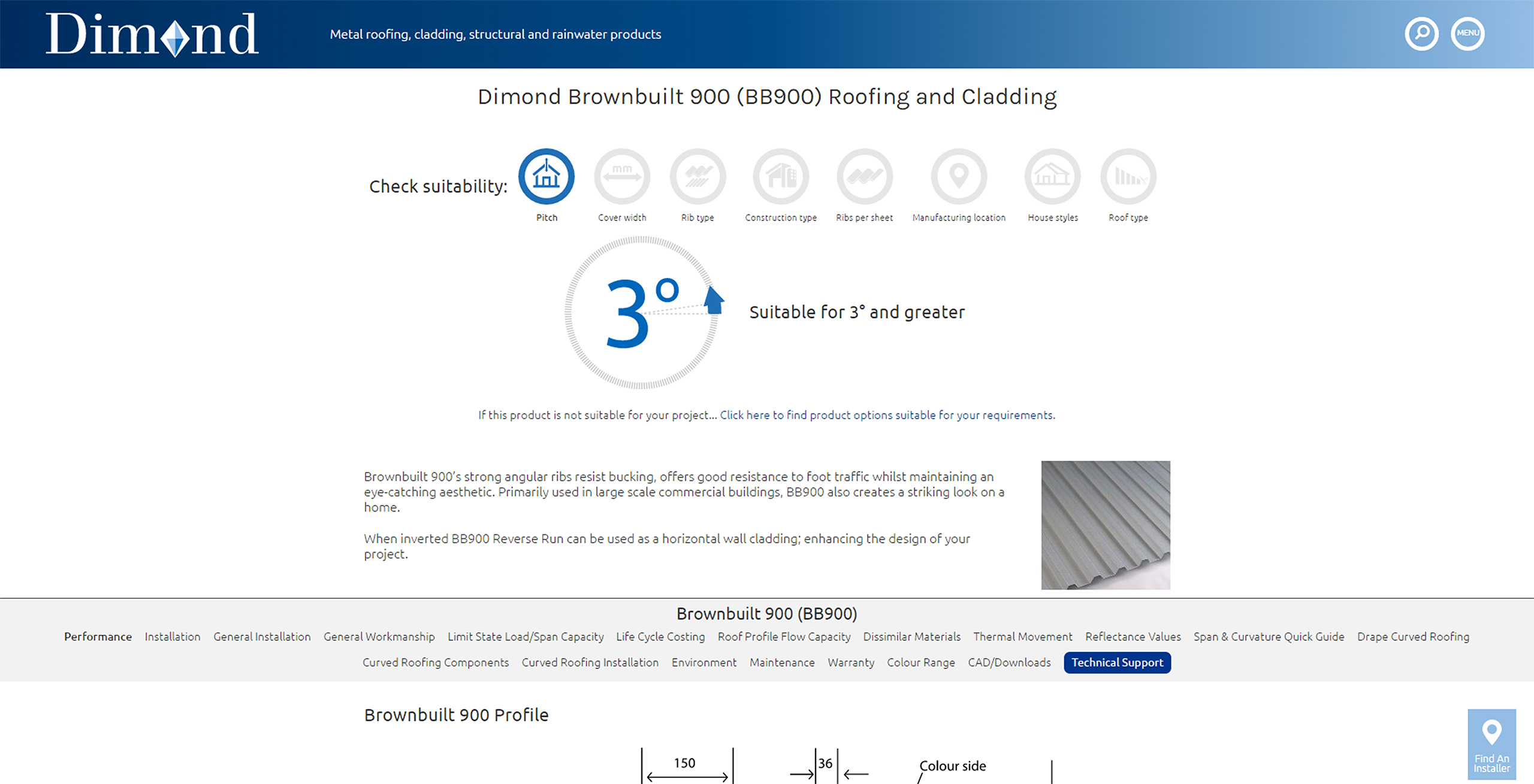Click the 'Colour side' diagram label

(x=953, y=766)
